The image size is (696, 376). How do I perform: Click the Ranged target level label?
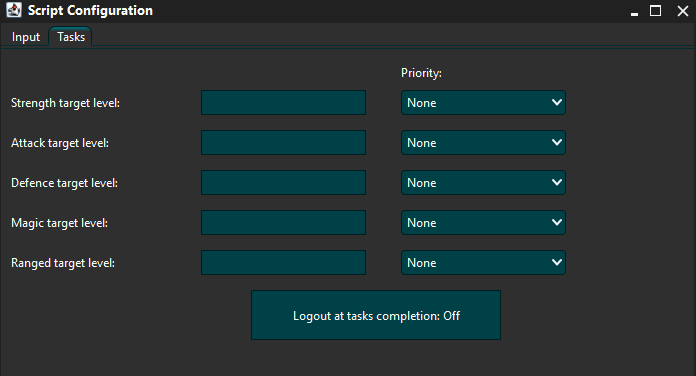[x=63, y=263]
